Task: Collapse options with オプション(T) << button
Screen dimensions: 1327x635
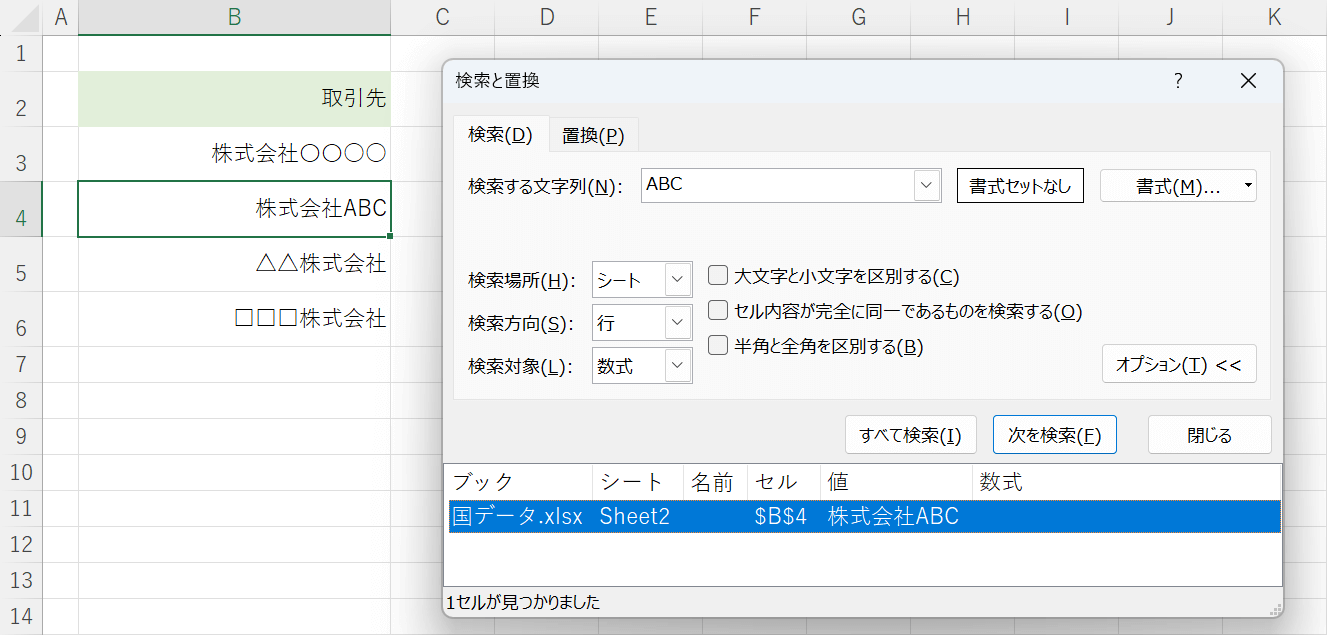Action: click(x=1178, y=365)
